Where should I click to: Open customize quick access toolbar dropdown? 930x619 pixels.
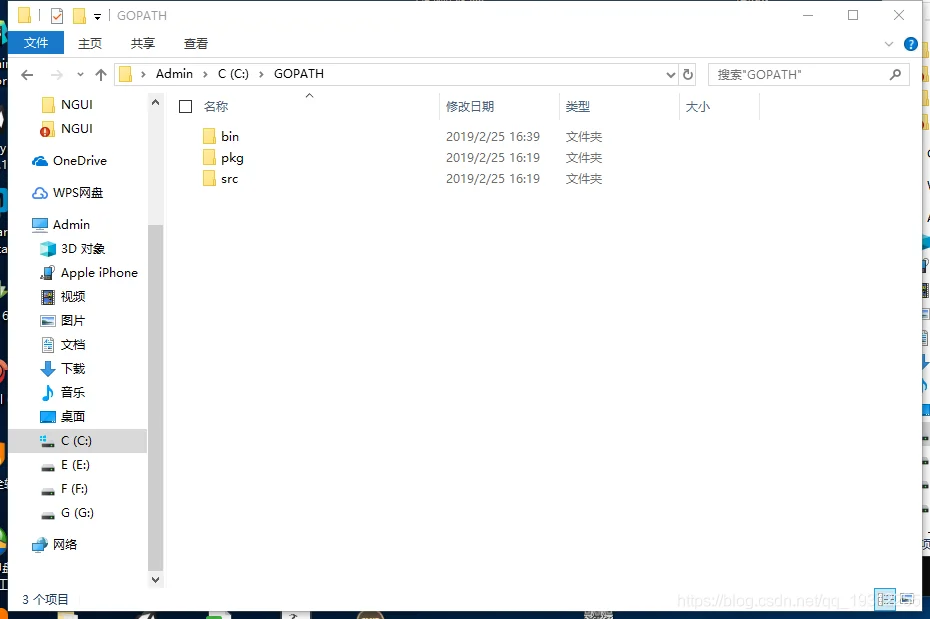pos(98,17)
